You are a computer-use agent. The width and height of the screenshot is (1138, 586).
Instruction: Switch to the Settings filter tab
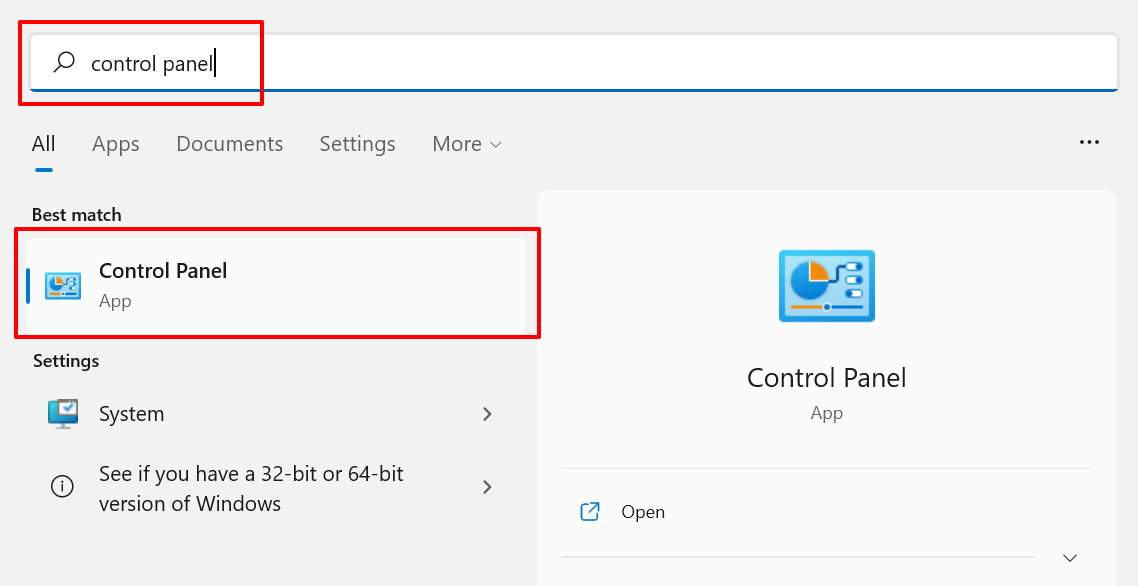tap(357, 144)
